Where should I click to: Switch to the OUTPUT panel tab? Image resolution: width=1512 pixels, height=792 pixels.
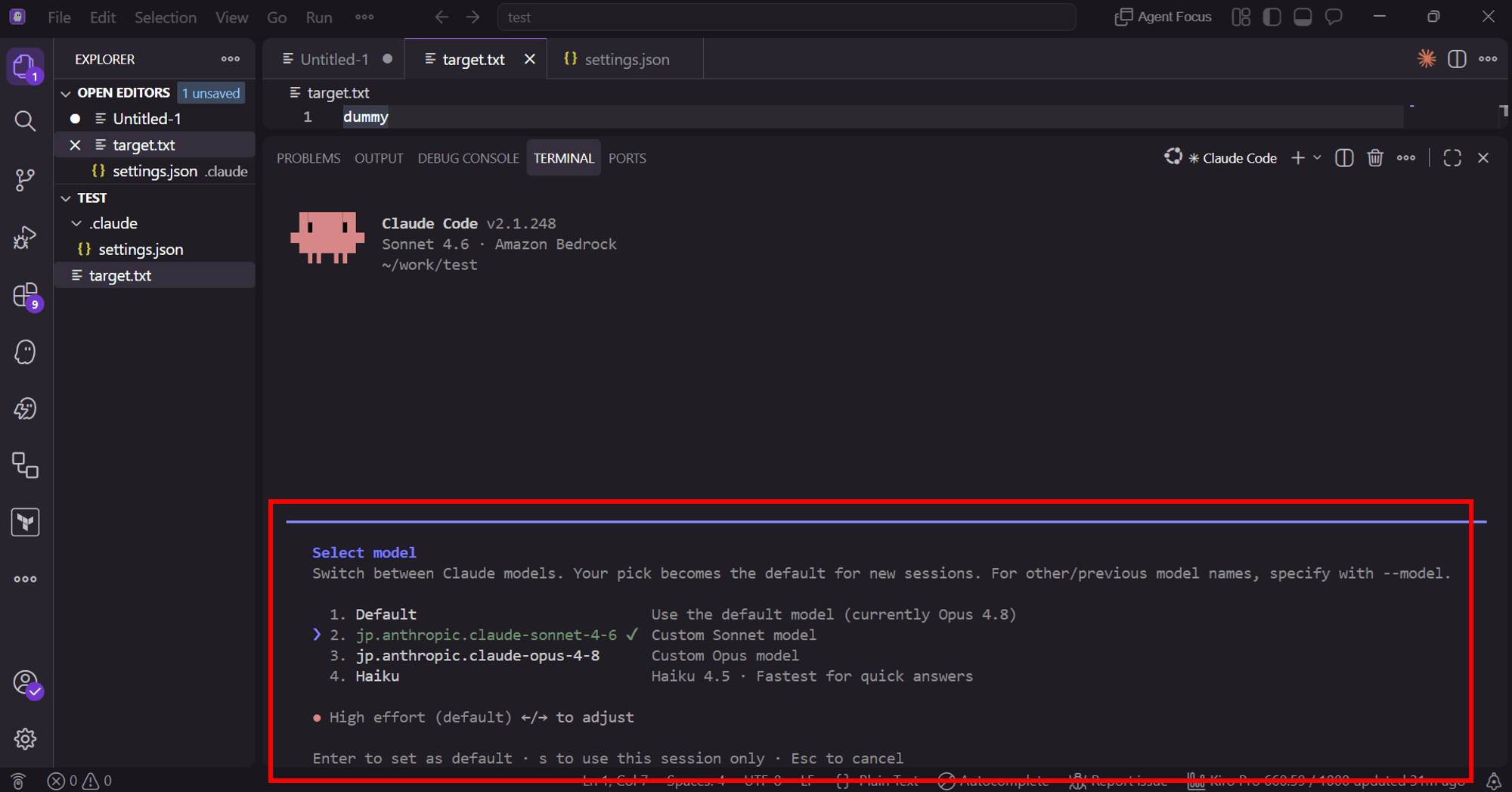(x=379, y=158)
